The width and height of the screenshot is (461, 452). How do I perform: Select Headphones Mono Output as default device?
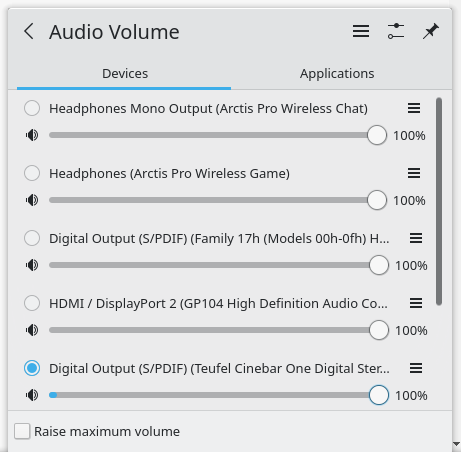[x=32, y=108]
